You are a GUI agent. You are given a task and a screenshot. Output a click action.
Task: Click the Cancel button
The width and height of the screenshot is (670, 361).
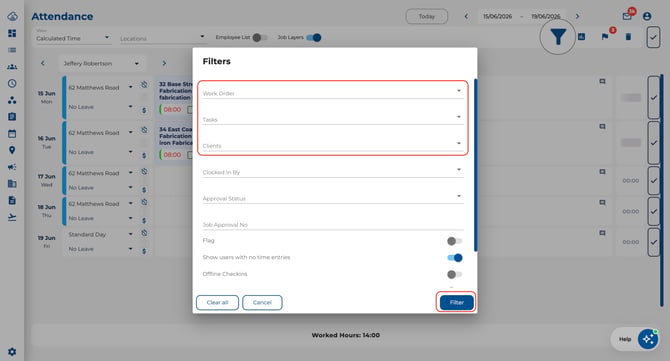(x=262, y=302)
